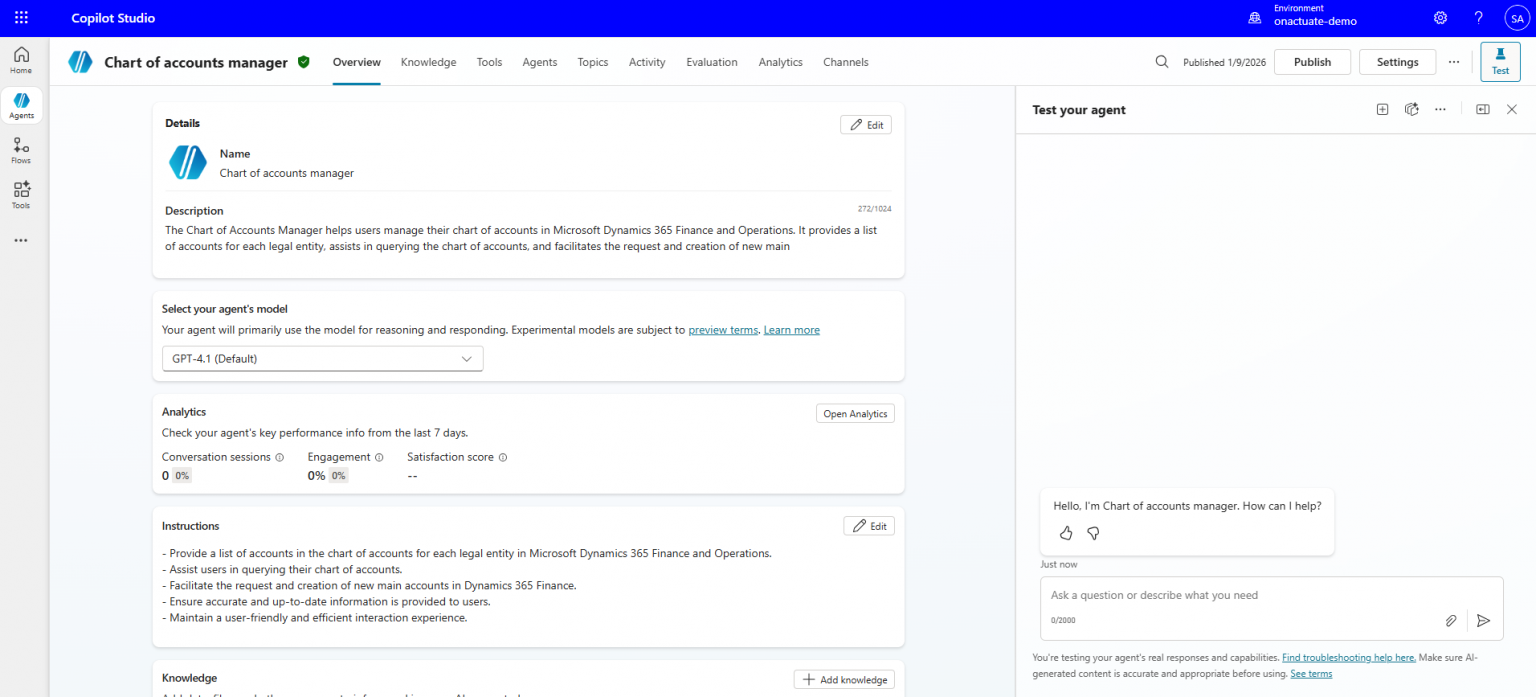The image size is (1536, 697).
Task: Select the Overview tab
Action: [357, 62]
